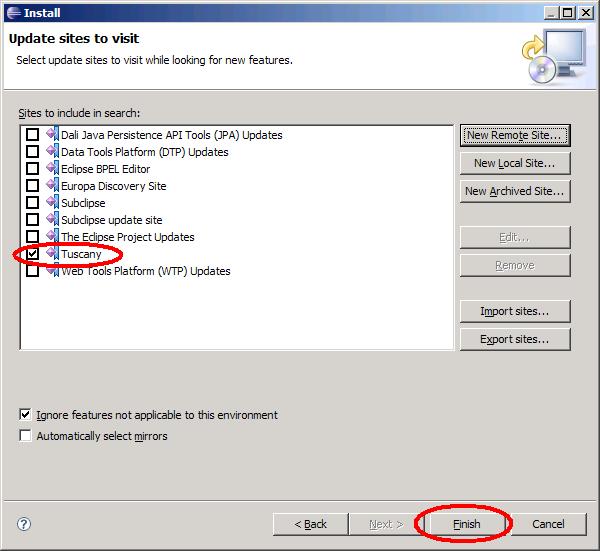
Task: Check the Web Tools Platform (WTP) Updates checkbox
Action: (33, 271)
